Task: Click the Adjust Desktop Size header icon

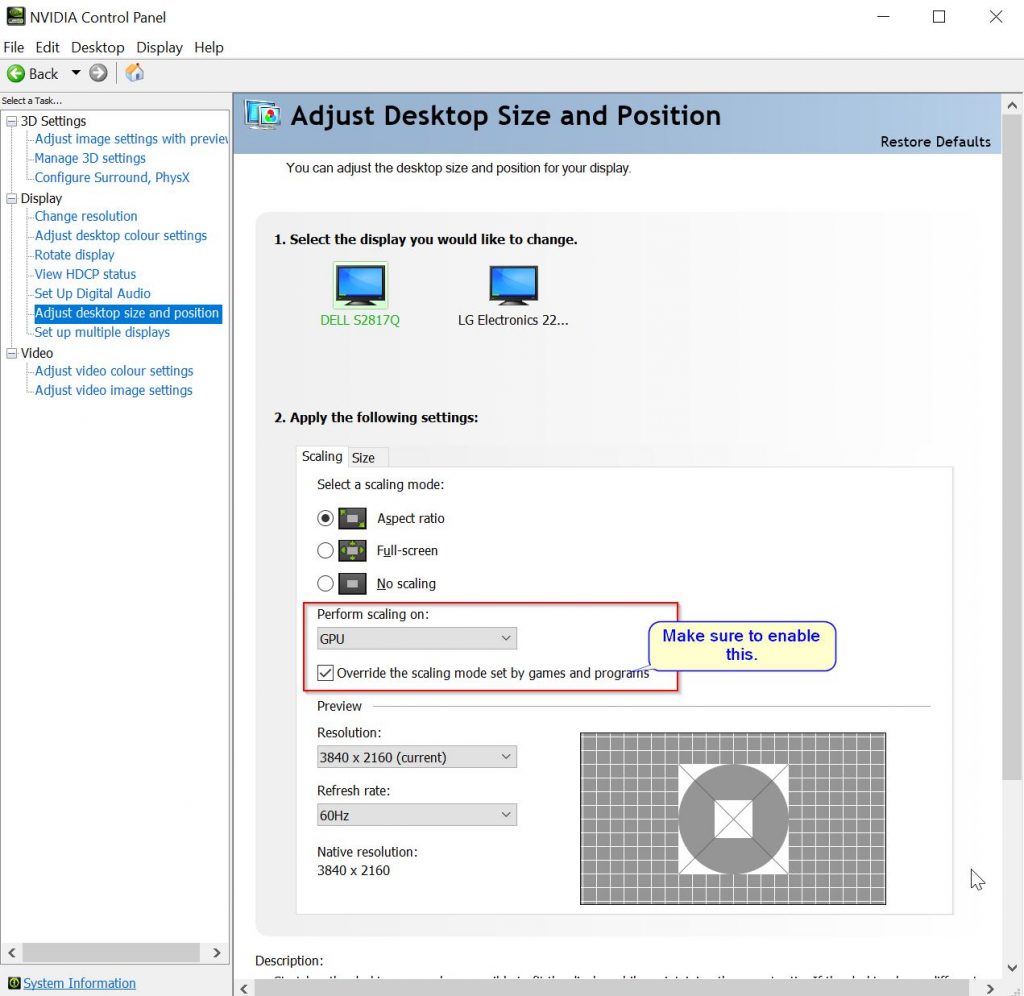Action: click(x=263, y=115)
